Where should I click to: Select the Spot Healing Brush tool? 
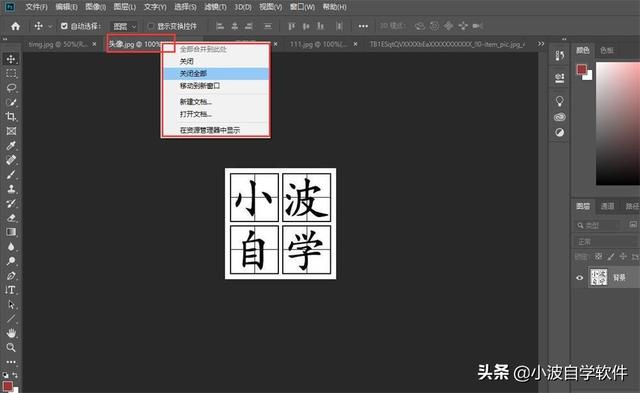click(11, 160)
